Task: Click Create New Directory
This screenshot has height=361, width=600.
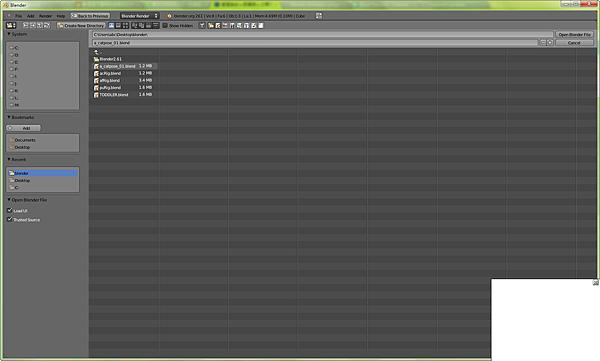Action: [x=81, y=25]
